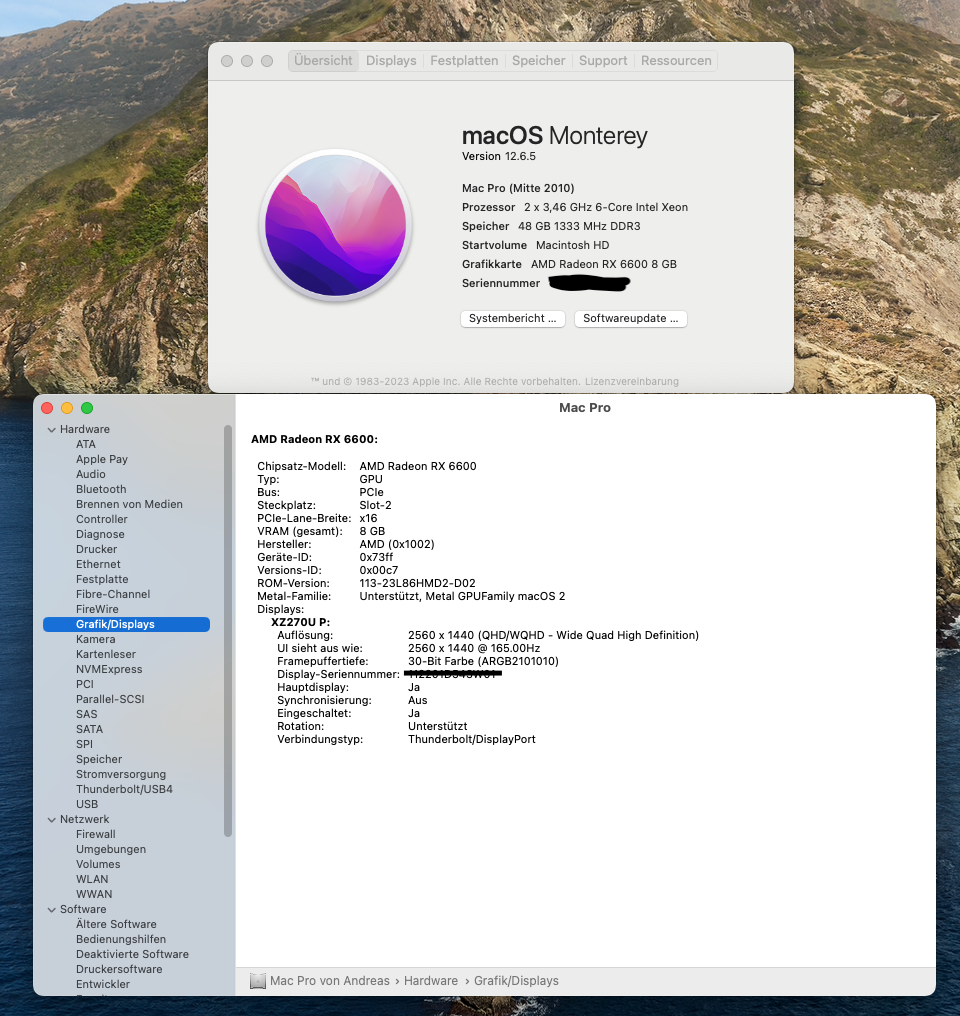
Task: Open the Support tab
Action: point(603,60)
